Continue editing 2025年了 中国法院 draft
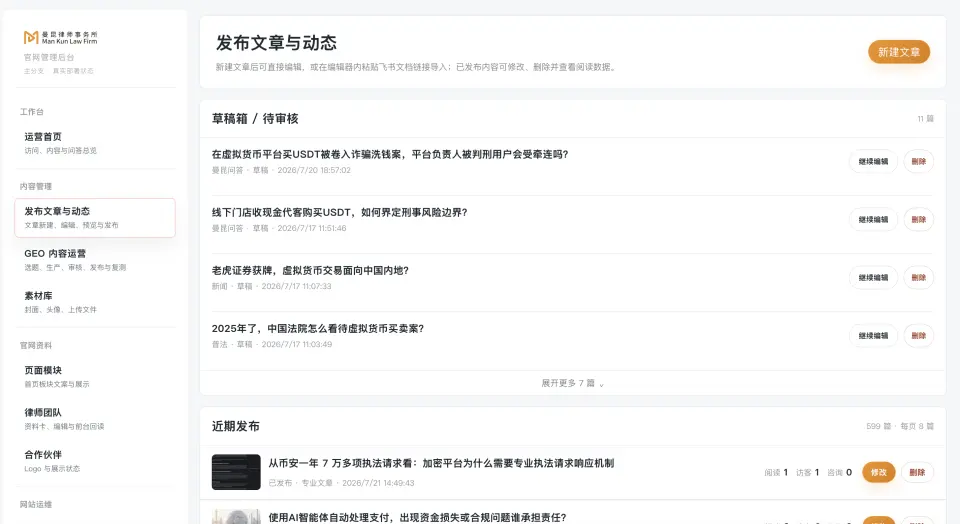Viewport: 960px width, 524px height. [x=873, y=336]
